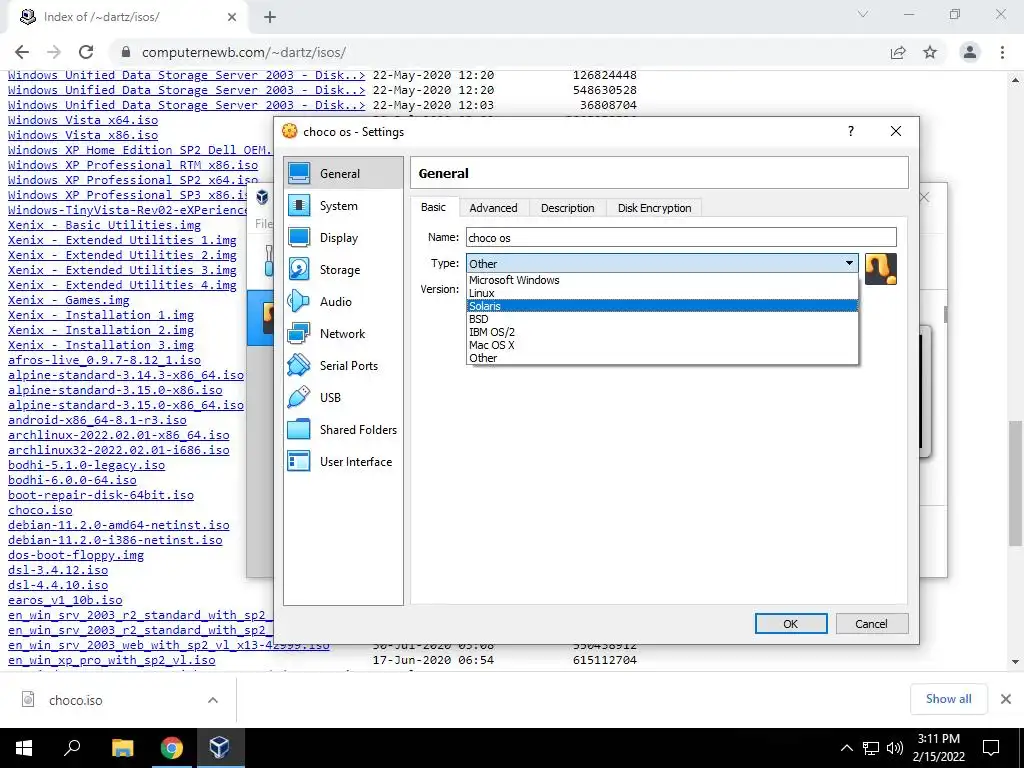Viewport: 1024px width, 768px height.
Task: Open taskbar search
Action: (x=72, y=748)
